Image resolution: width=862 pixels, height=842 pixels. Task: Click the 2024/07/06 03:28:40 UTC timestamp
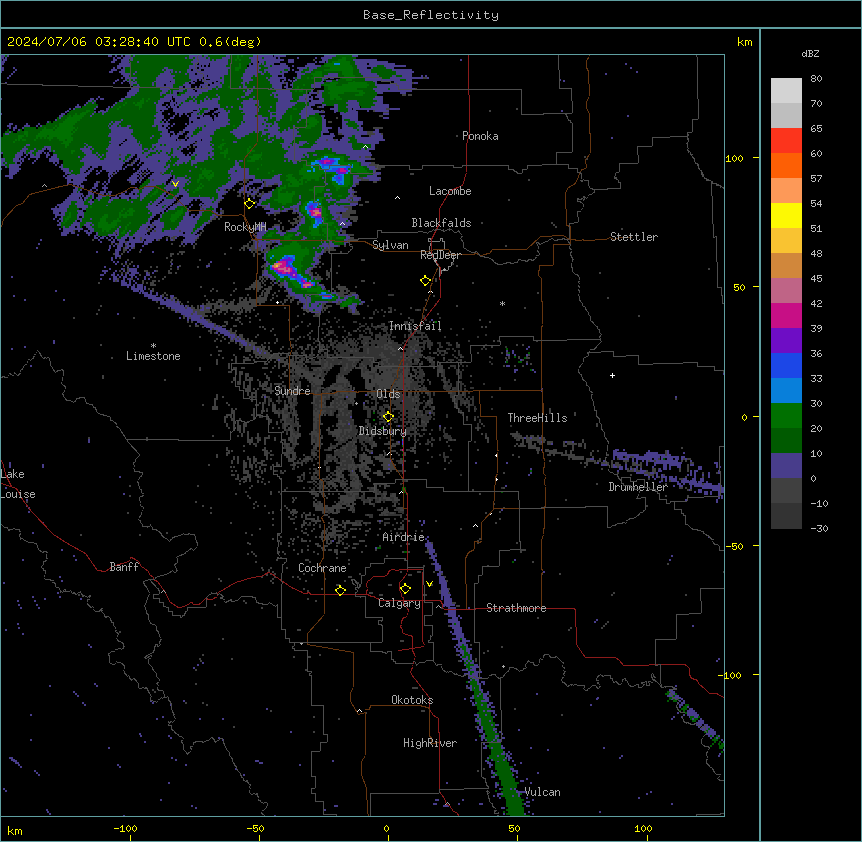pyautogui.click(x=100, y=42)
